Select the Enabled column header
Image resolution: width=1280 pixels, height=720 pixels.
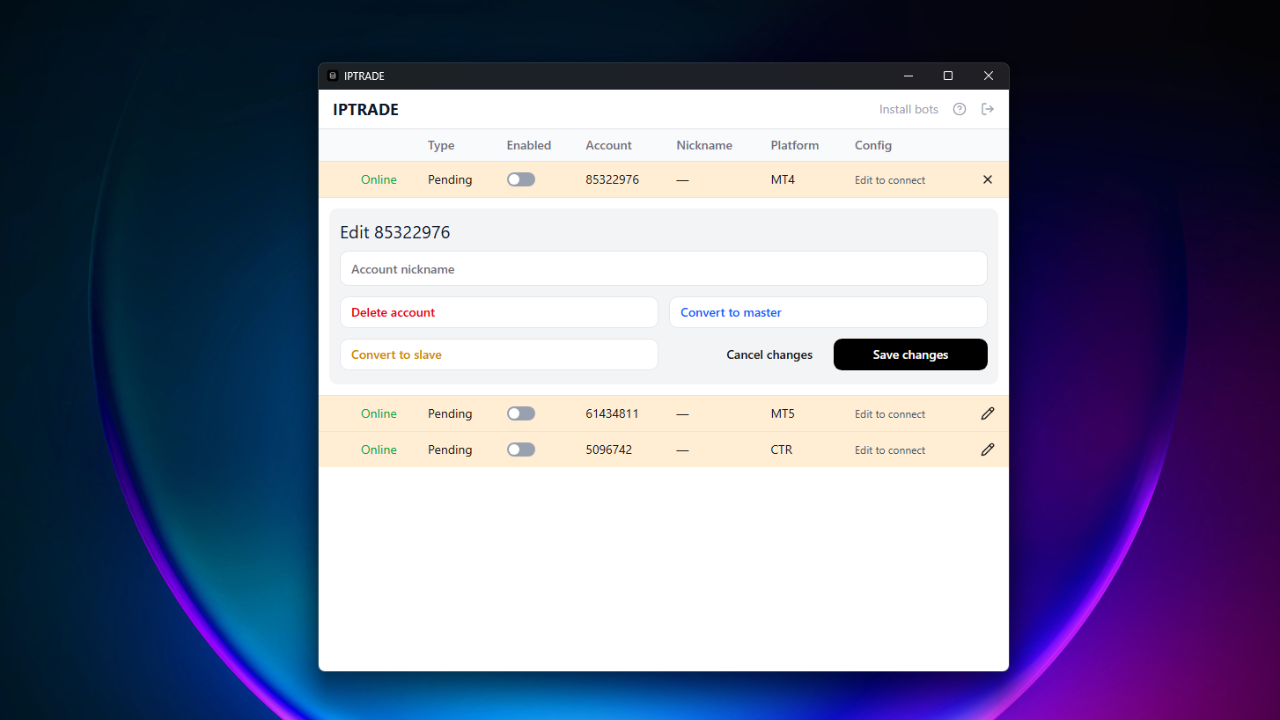point(529,145)
